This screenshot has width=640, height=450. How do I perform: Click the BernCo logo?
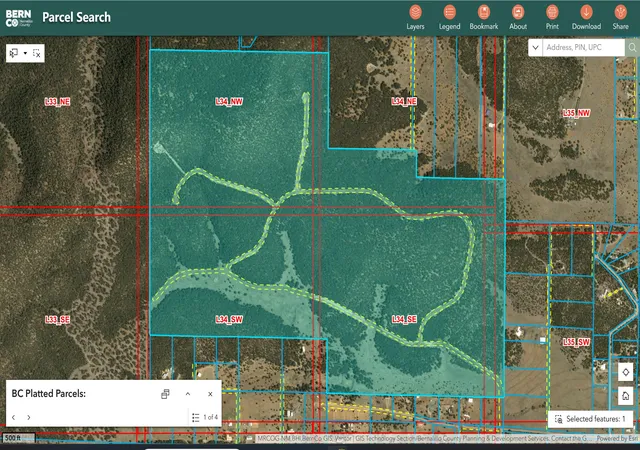pyautogui.click(x=18, y=18)
